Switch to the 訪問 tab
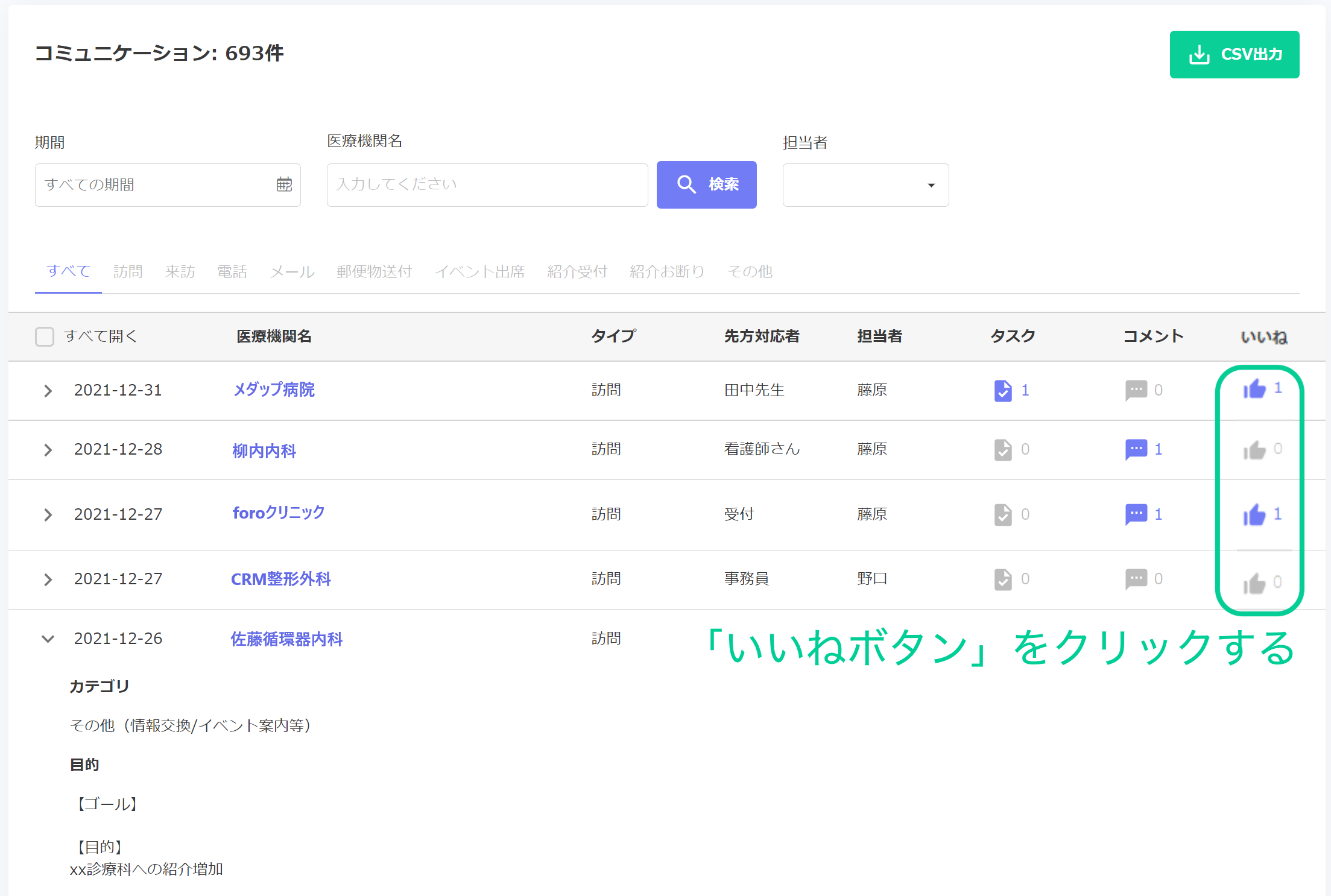 [128, 272]
